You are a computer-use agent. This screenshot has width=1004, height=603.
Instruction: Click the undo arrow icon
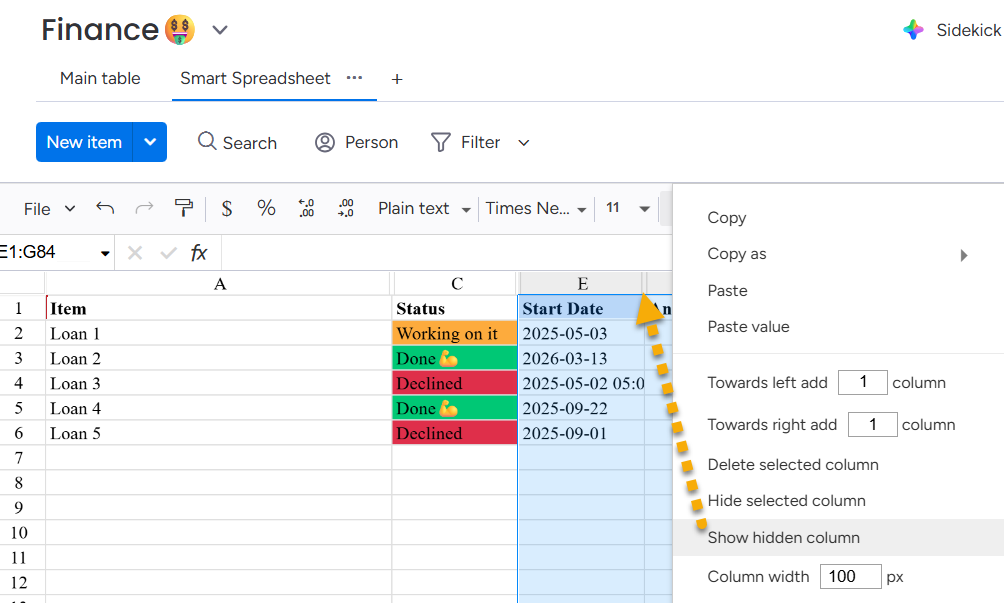(x=105, y=208)
